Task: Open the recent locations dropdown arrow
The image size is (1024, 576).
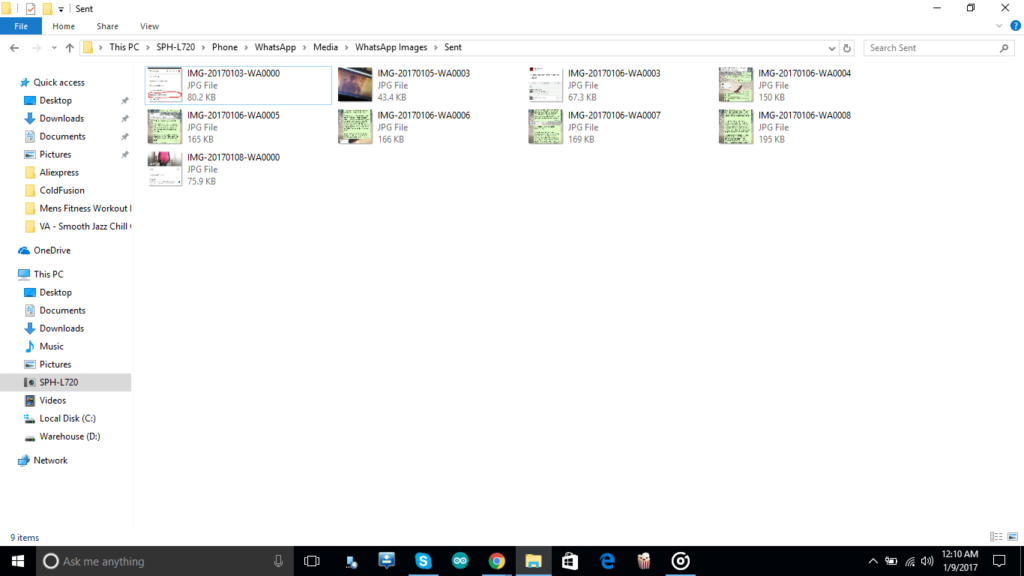Action: 53,48
